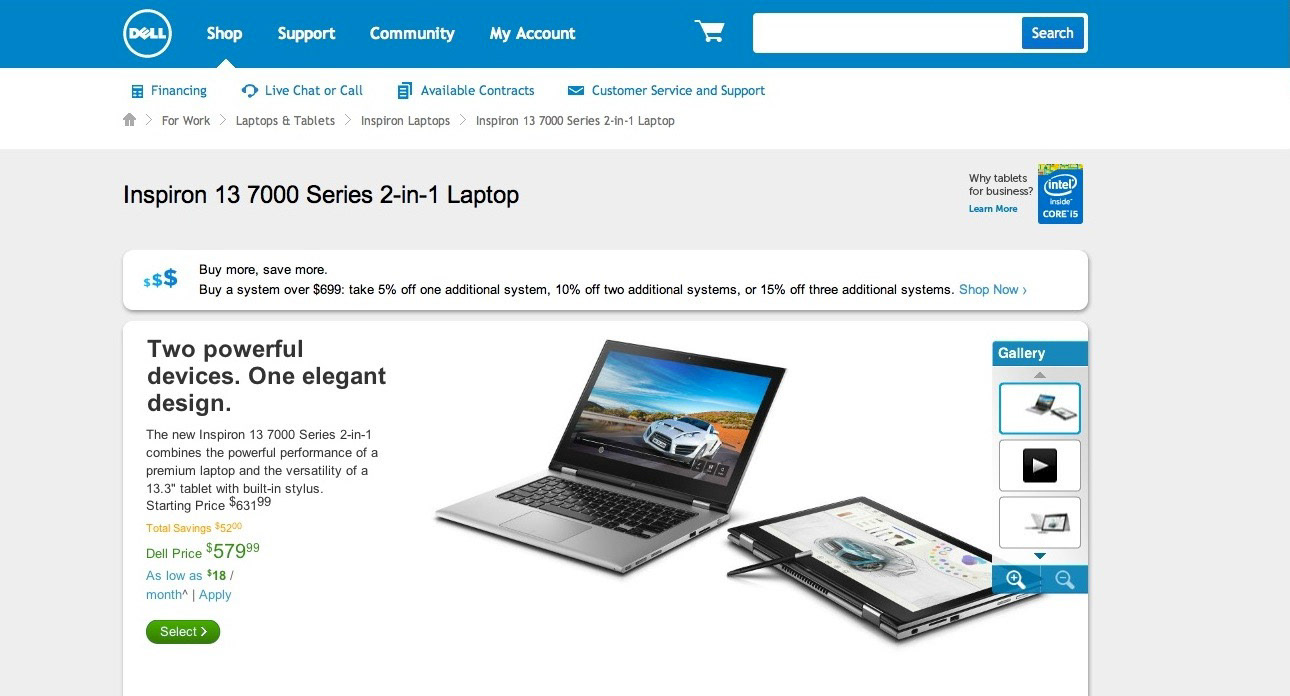1290x696 pixels.
Task: Focus the search input field
Action: point(887,33)
